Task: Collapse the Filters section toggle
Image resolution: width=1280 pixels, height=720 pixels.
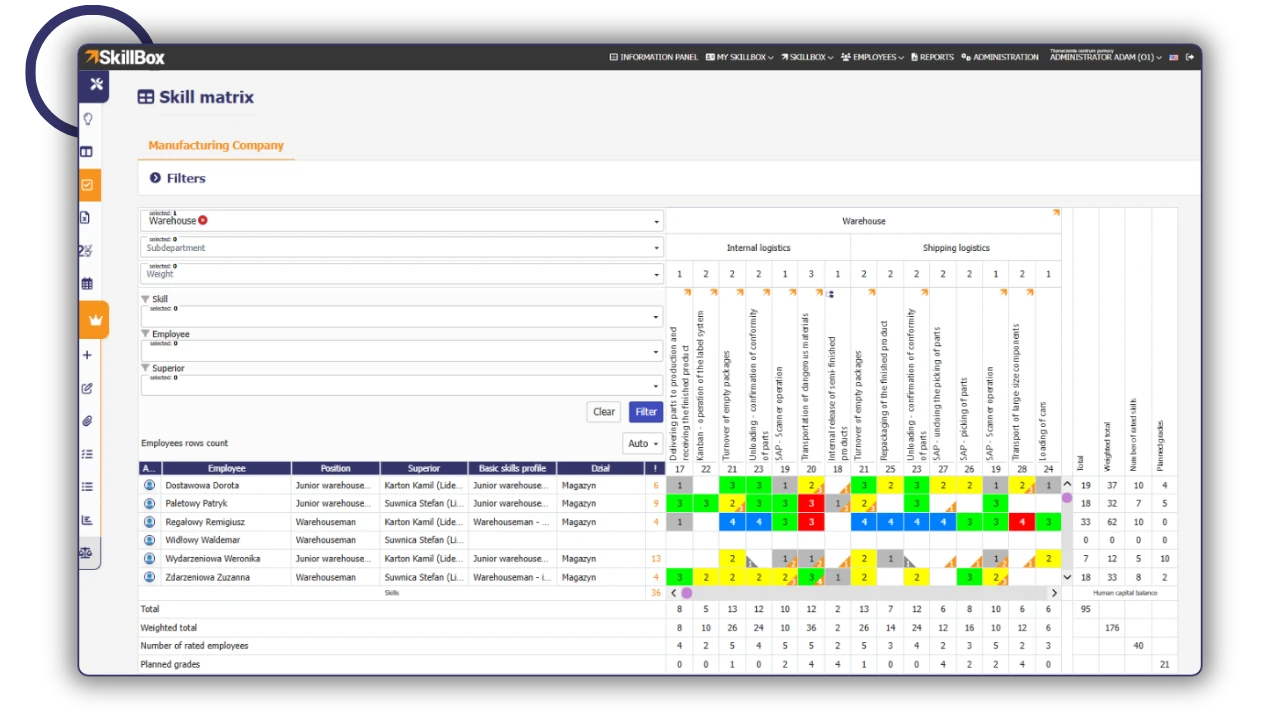Action: [x=155, y=178]
